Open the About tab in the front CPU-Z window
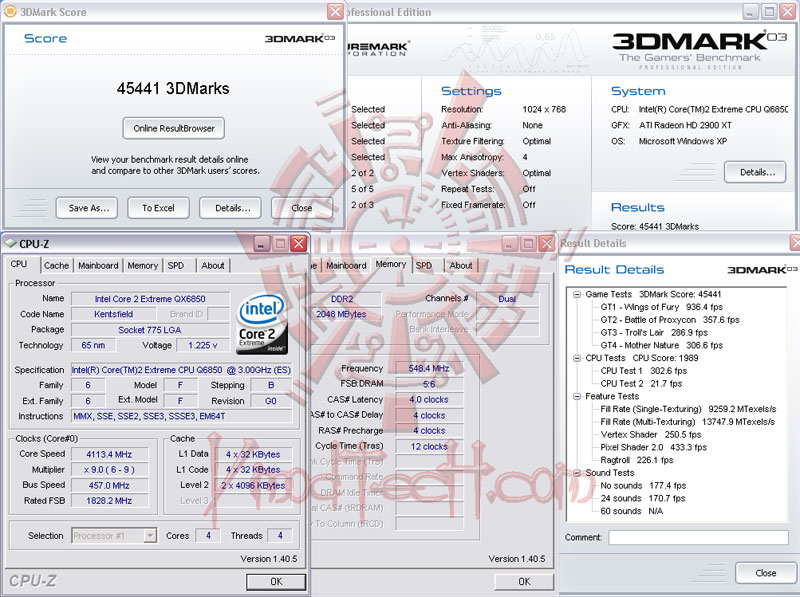Screen dimensions: 800x597 click(213, 265)
